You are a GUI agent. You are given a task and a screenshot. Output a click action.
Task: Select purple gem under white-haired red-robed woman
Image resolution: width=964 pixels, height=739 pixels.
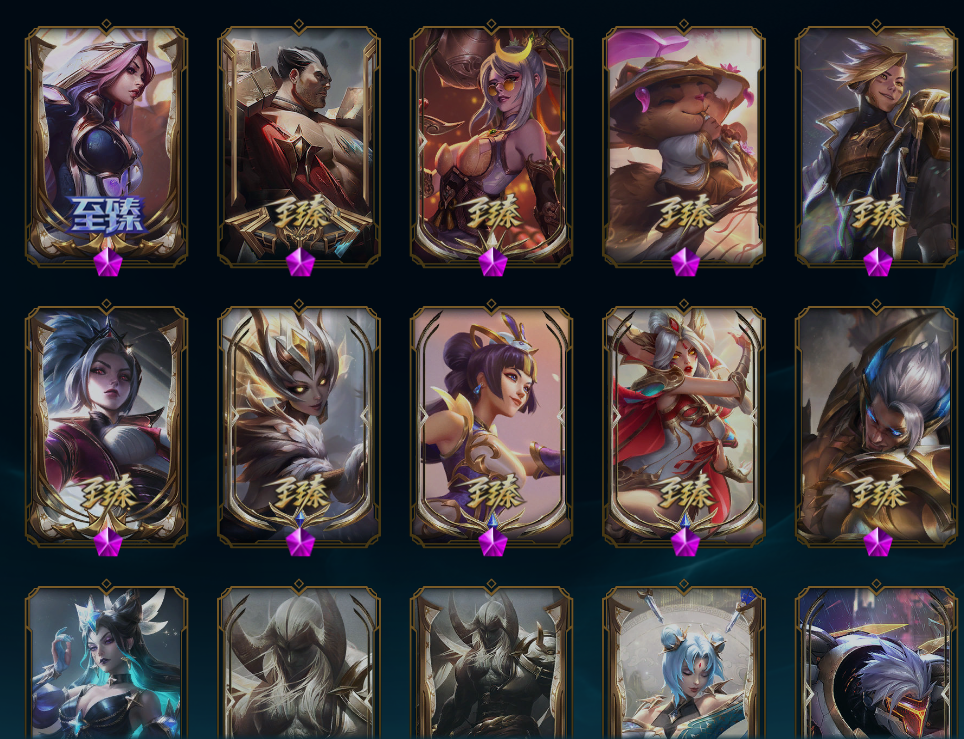[685, 542]
